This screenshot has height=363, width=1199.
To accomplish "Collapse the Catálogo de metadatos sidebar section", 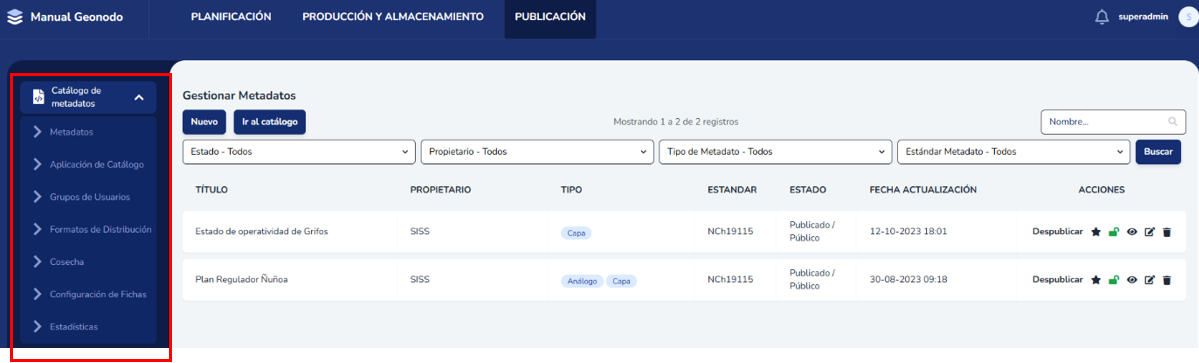I will 139,97.
